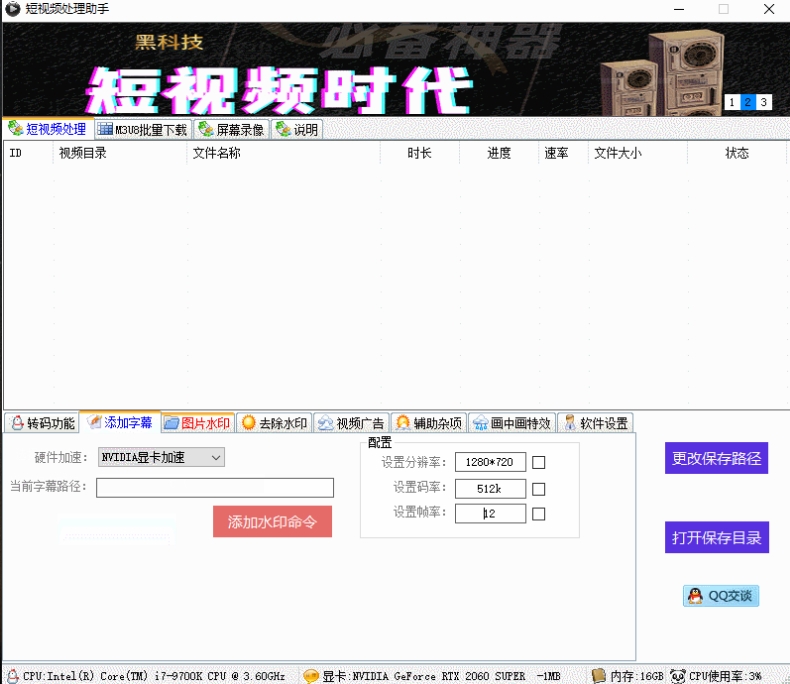The width and height of the screenshot is (790, 684).
Task: Click pencil icon on 添加字幕 tab
Action: (x=94, y=422)
